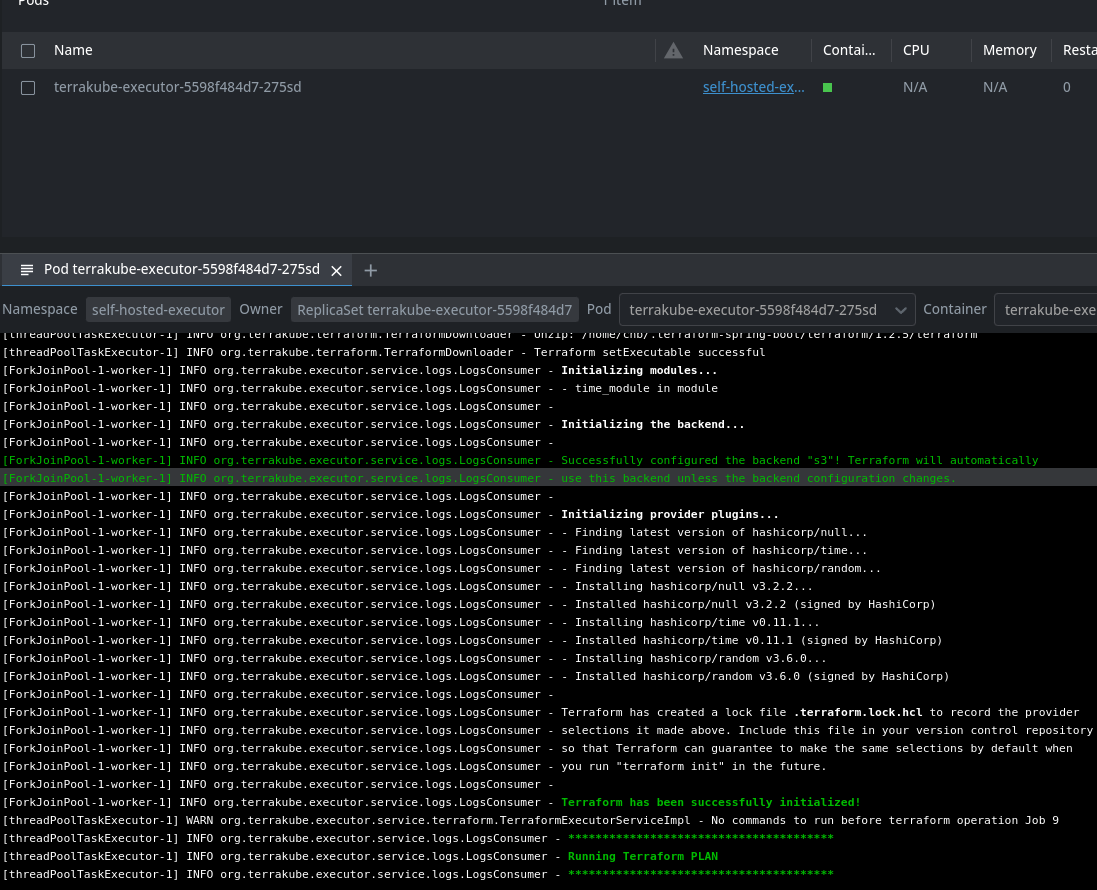
Task: Close the Pod terrakube-executor logs tab
Action: tap(336, 270)
